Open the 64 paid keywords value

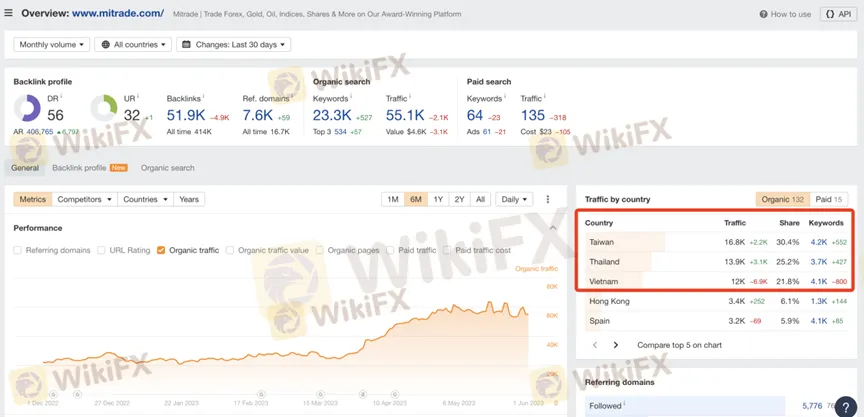coord(475,115)
